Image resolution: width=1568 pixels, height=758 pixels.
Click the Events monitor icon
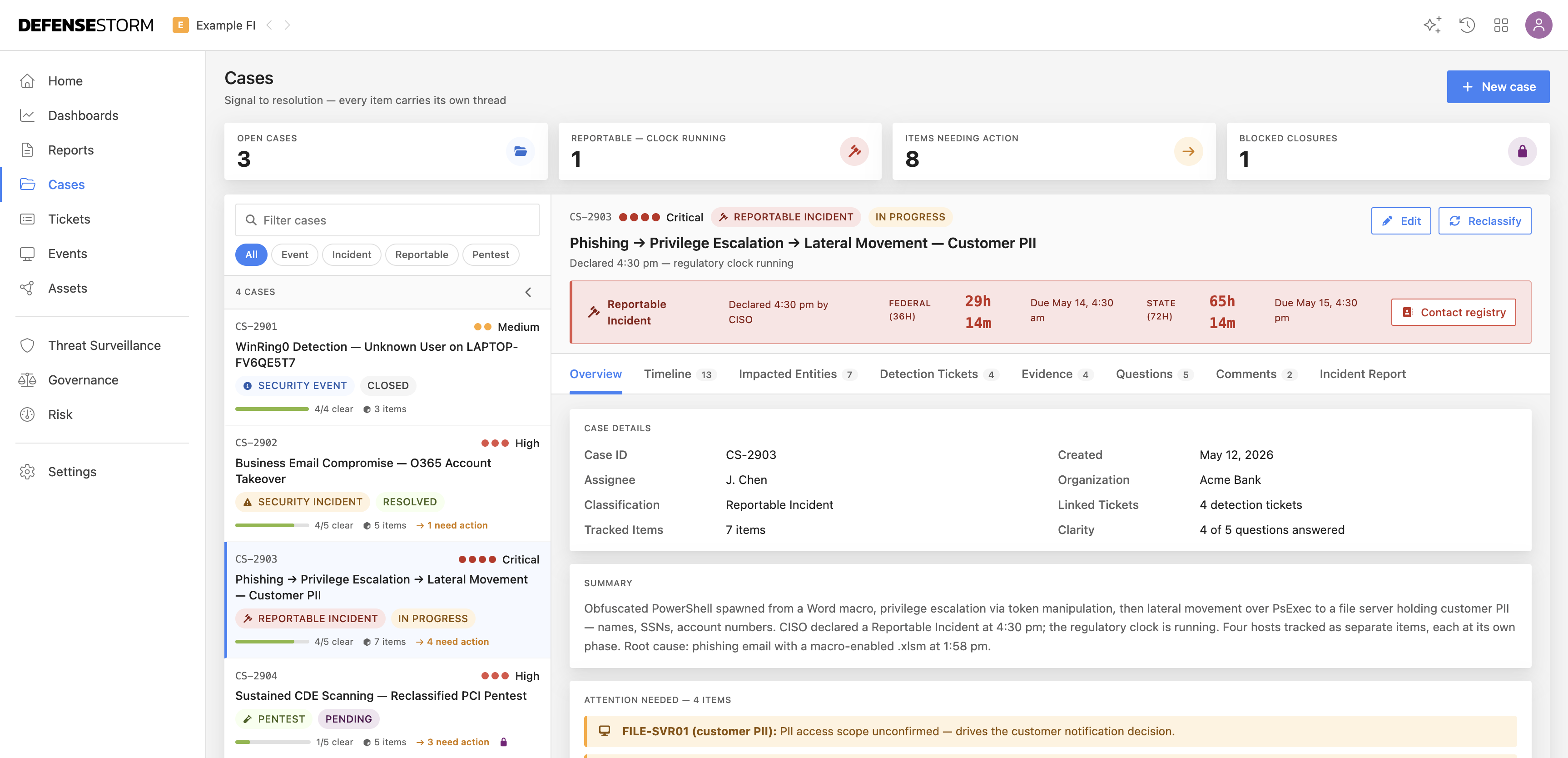point(27,254)
